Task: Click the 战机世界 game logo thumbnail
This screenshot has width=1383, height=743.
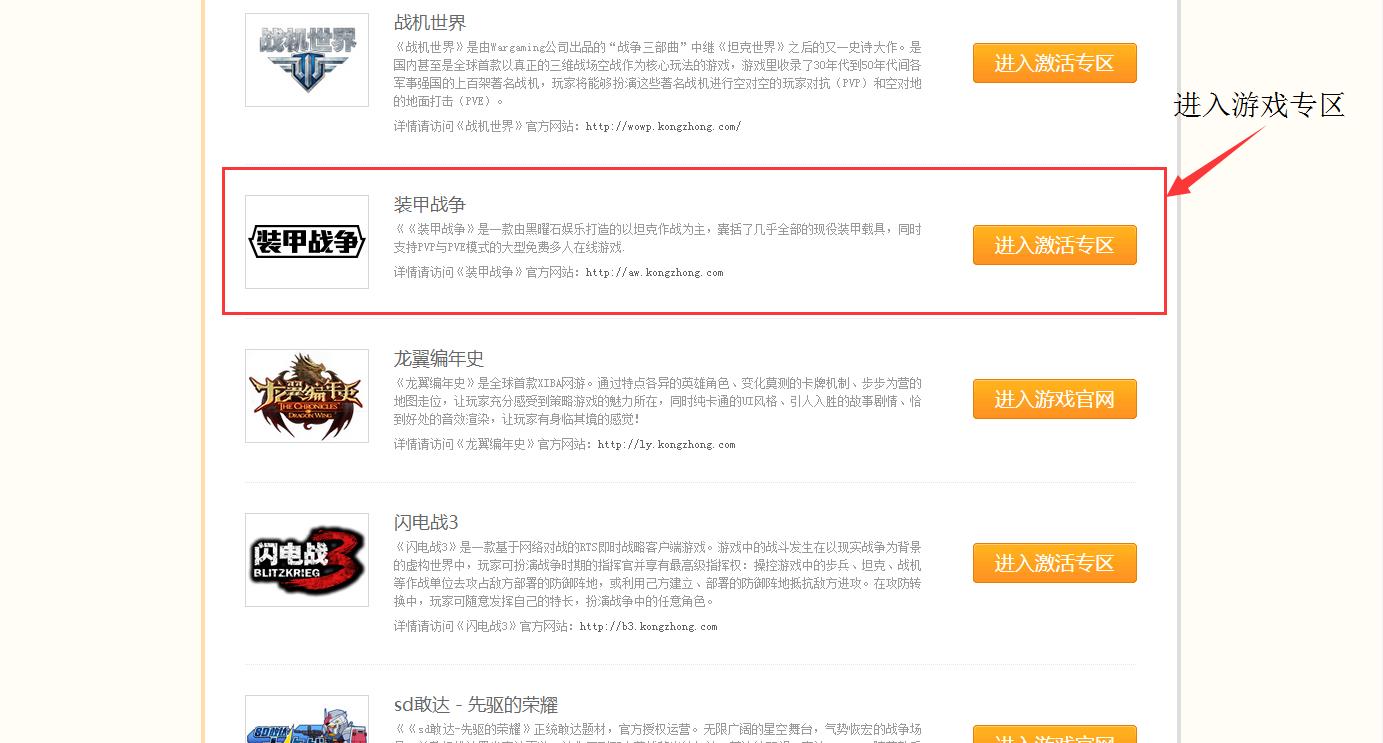Action: pyautogui.click(x=307, y=60)
